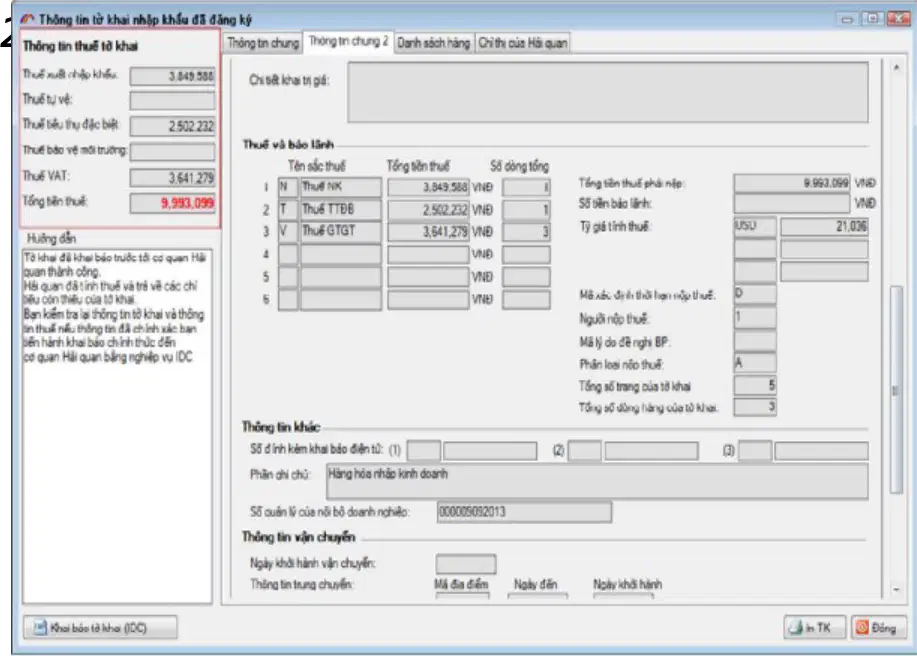917x656 pixels.
Task: Open the Danh sách hàng tab
Action: click(433, 43)
